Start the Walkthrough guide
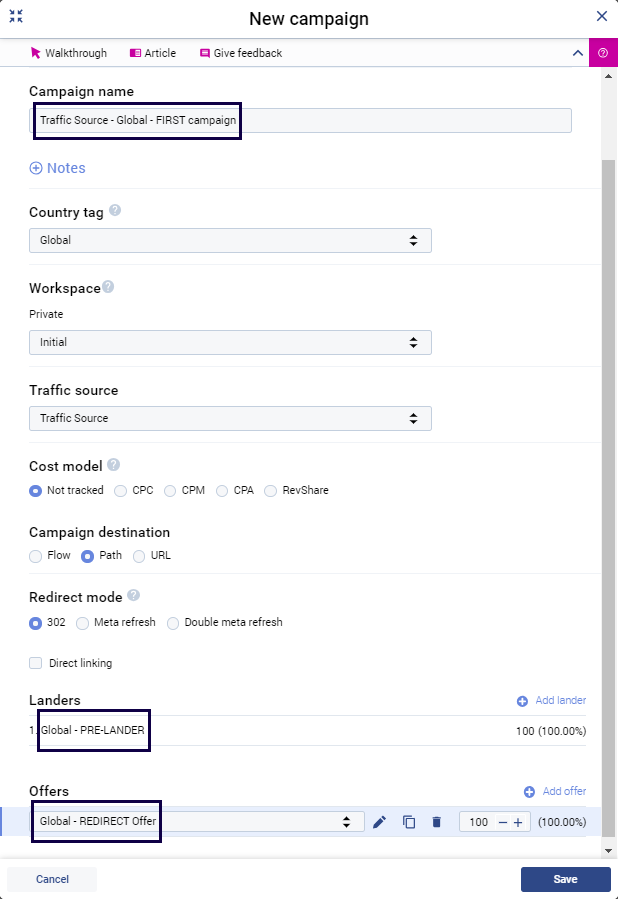The image size is (618, 899). coord(68,53)
